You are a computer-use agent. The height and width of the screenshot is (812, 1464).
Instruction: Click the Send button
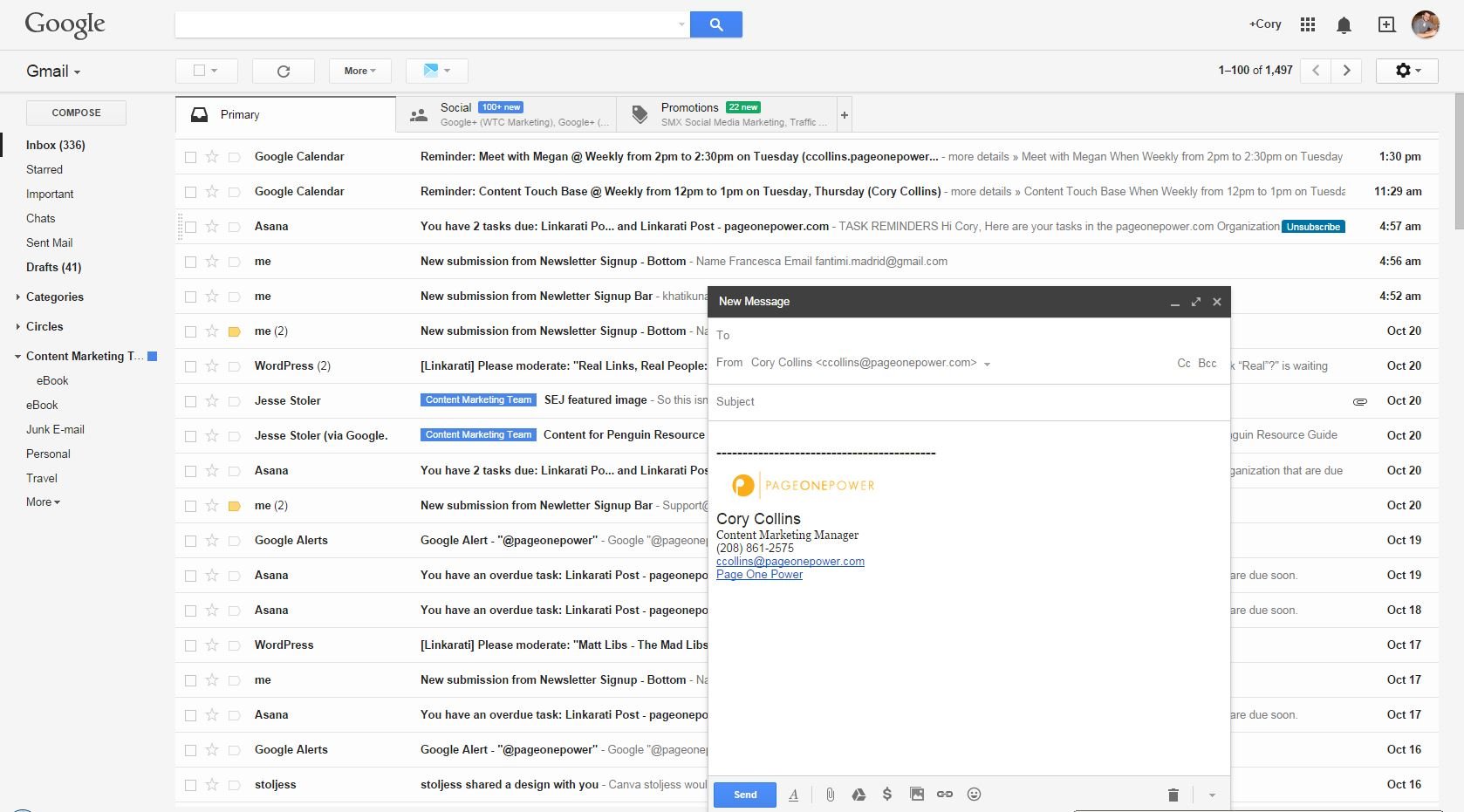[x=744, y=795]
